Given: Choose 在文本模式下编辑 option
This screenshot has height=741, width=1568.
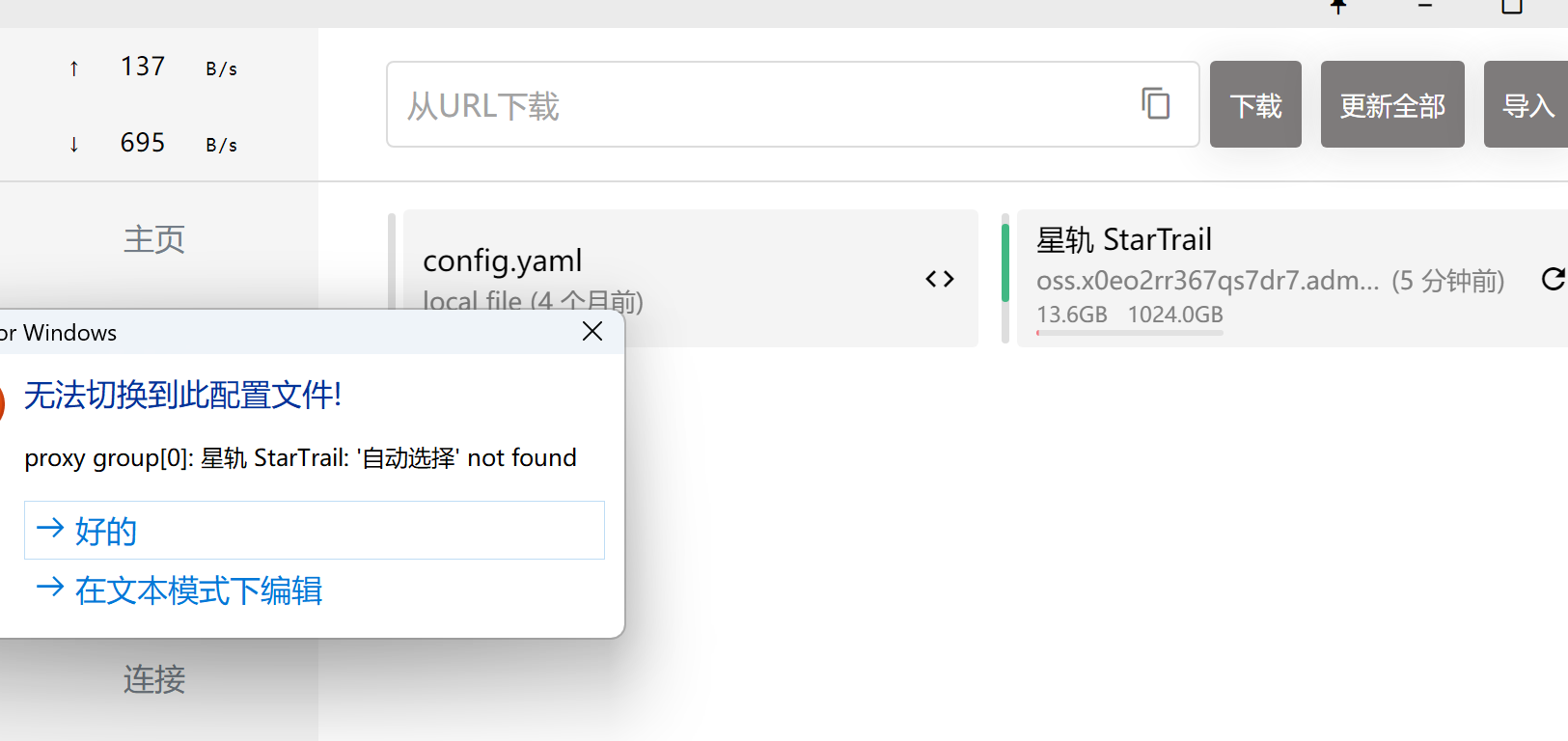Looking at the screenshot, I should (x=198, y=590).
